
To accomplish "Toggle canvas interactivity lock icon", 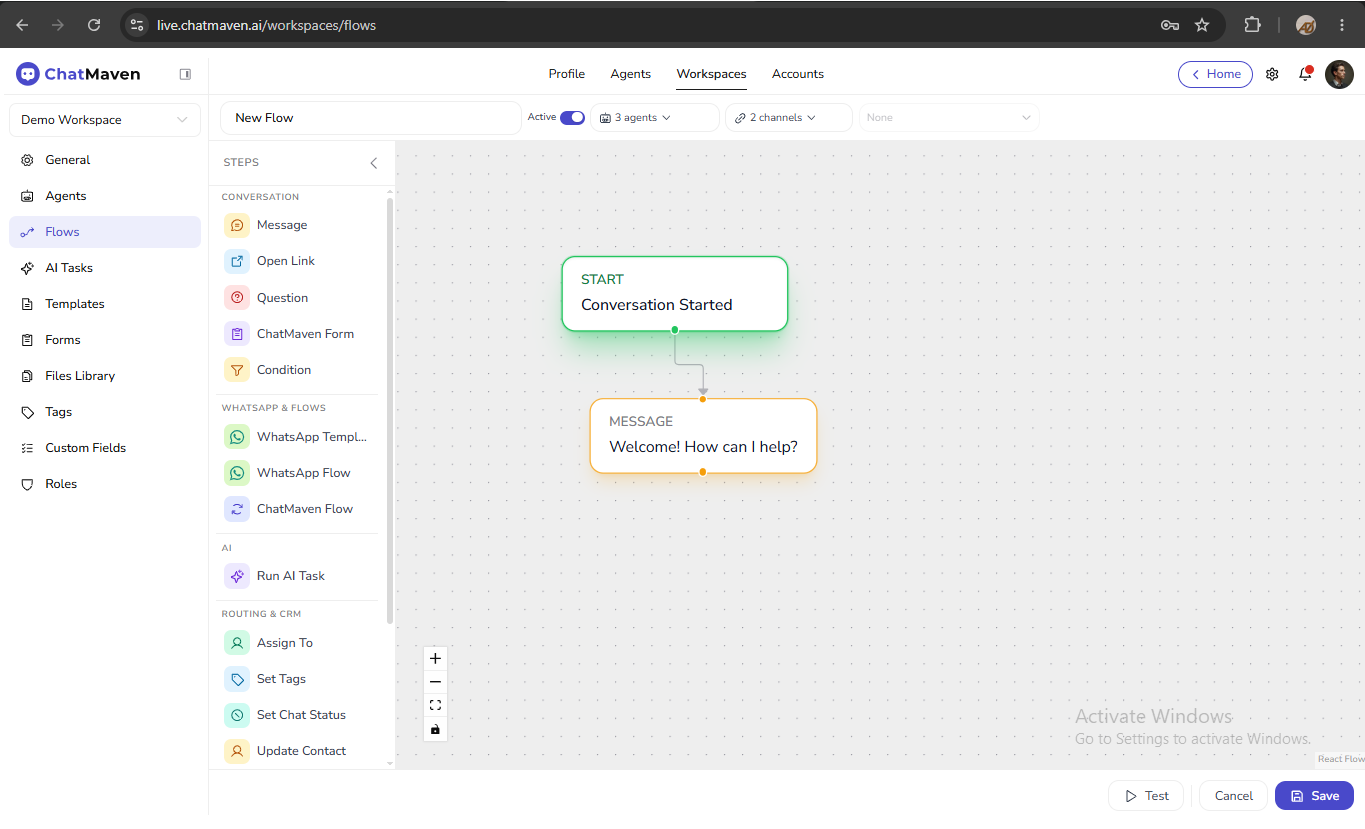I will click(435, 729).
